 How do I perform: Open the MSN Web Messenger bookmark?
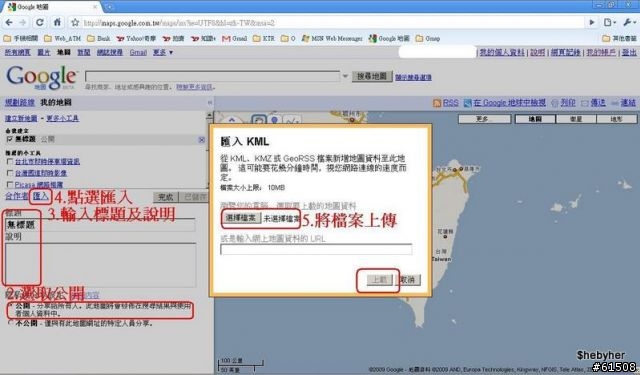pos(332,38)
